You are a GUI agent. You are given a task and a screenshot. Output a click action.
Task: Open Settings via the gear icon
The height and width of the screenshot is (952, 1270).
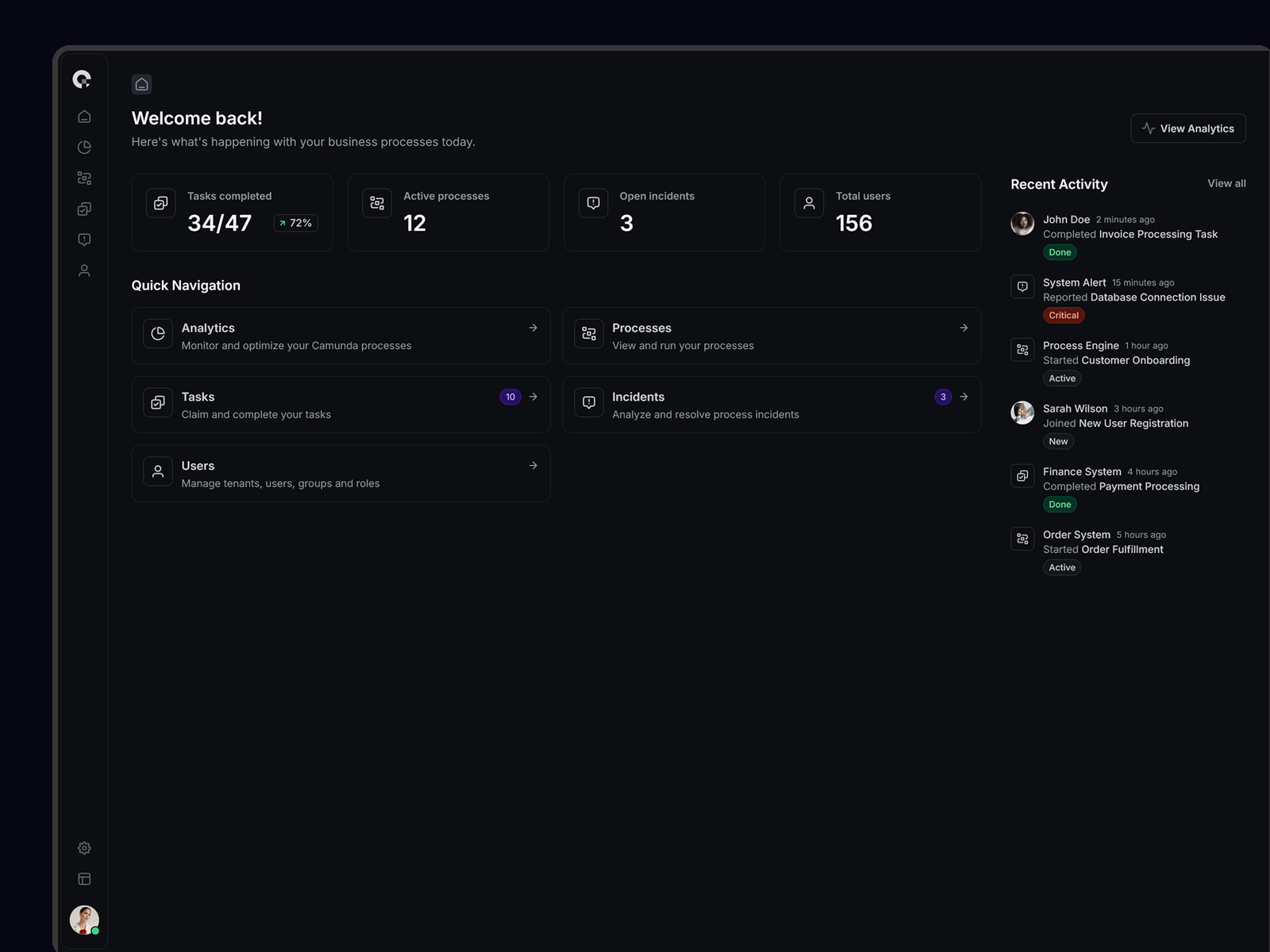[84, 848]
